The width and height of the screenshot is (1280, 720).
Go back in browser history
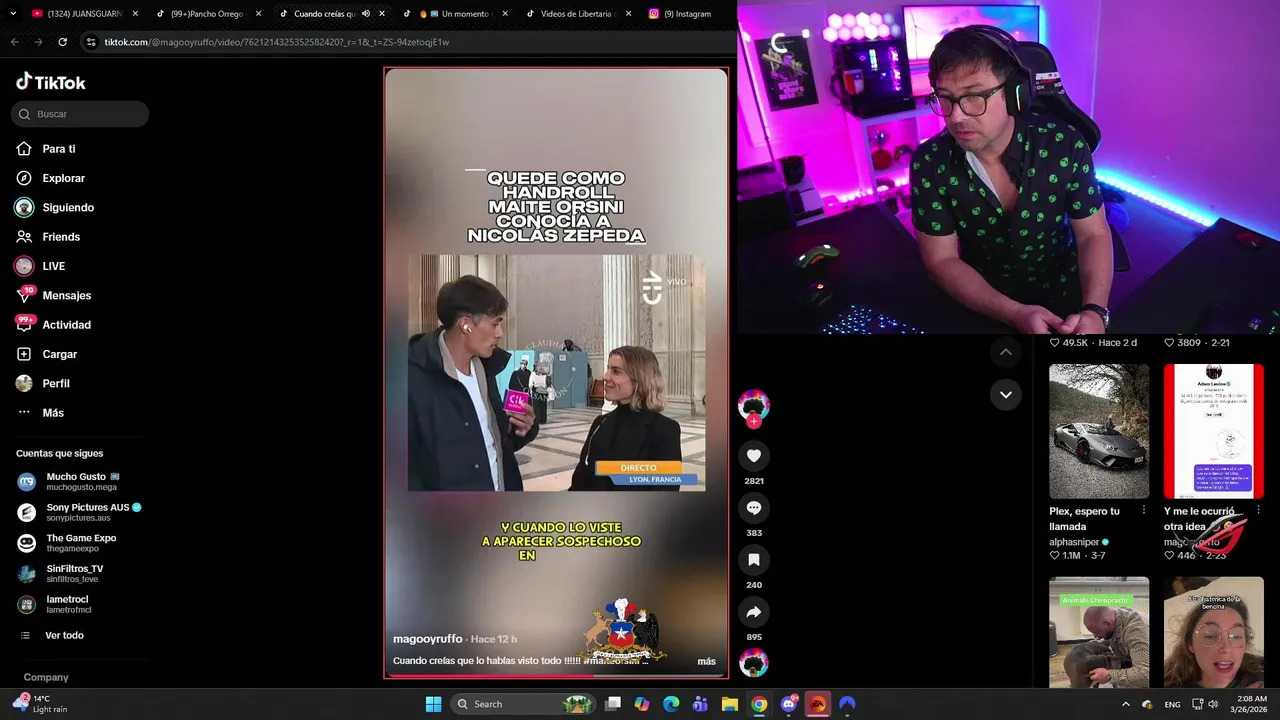14,42
